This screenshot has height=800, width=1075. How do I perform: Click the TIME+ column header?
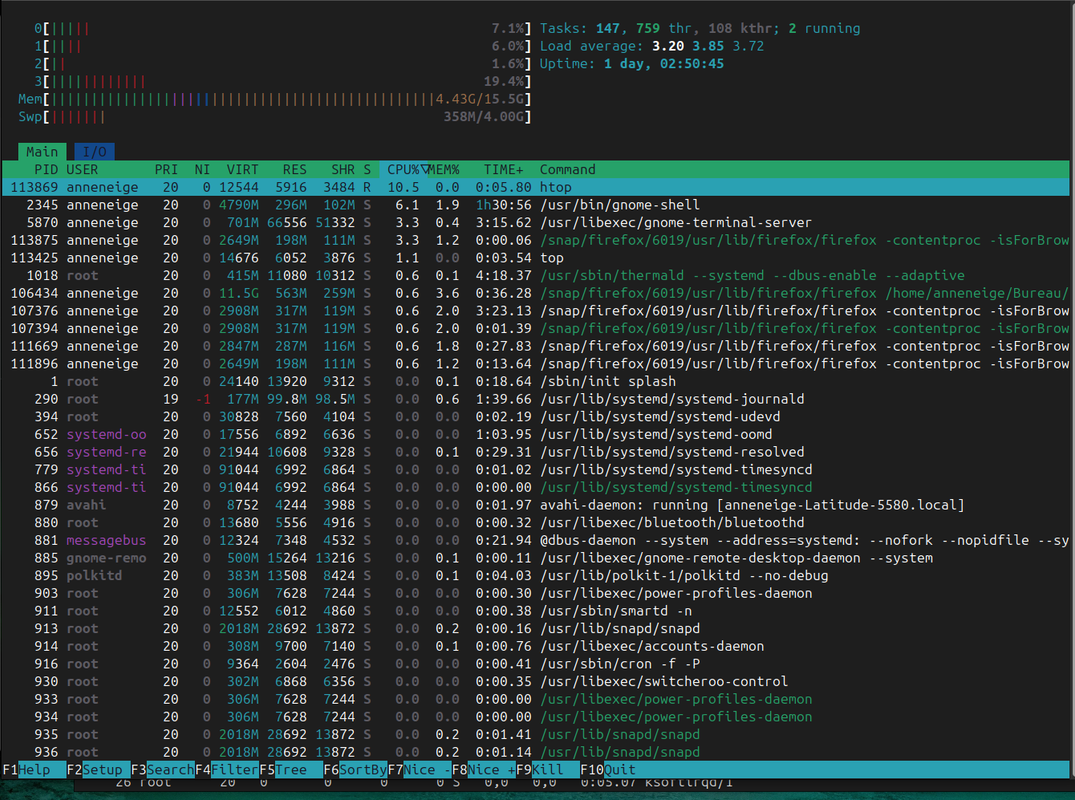(x=503, y=169)
